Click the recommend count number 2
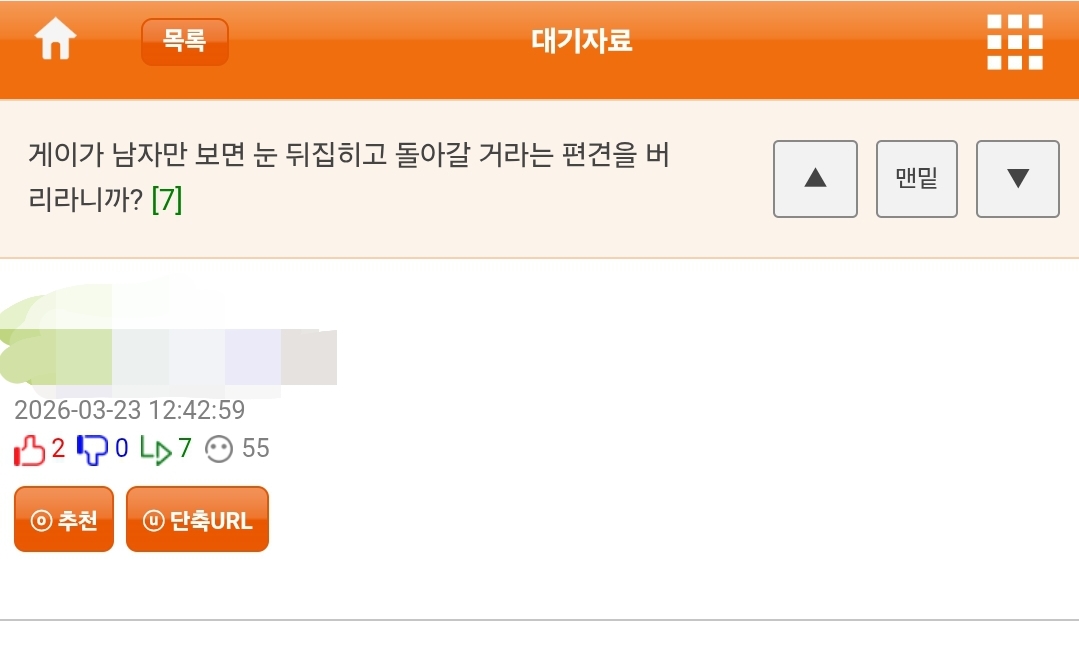The image size is (1079, 658). tap(58, 449)
